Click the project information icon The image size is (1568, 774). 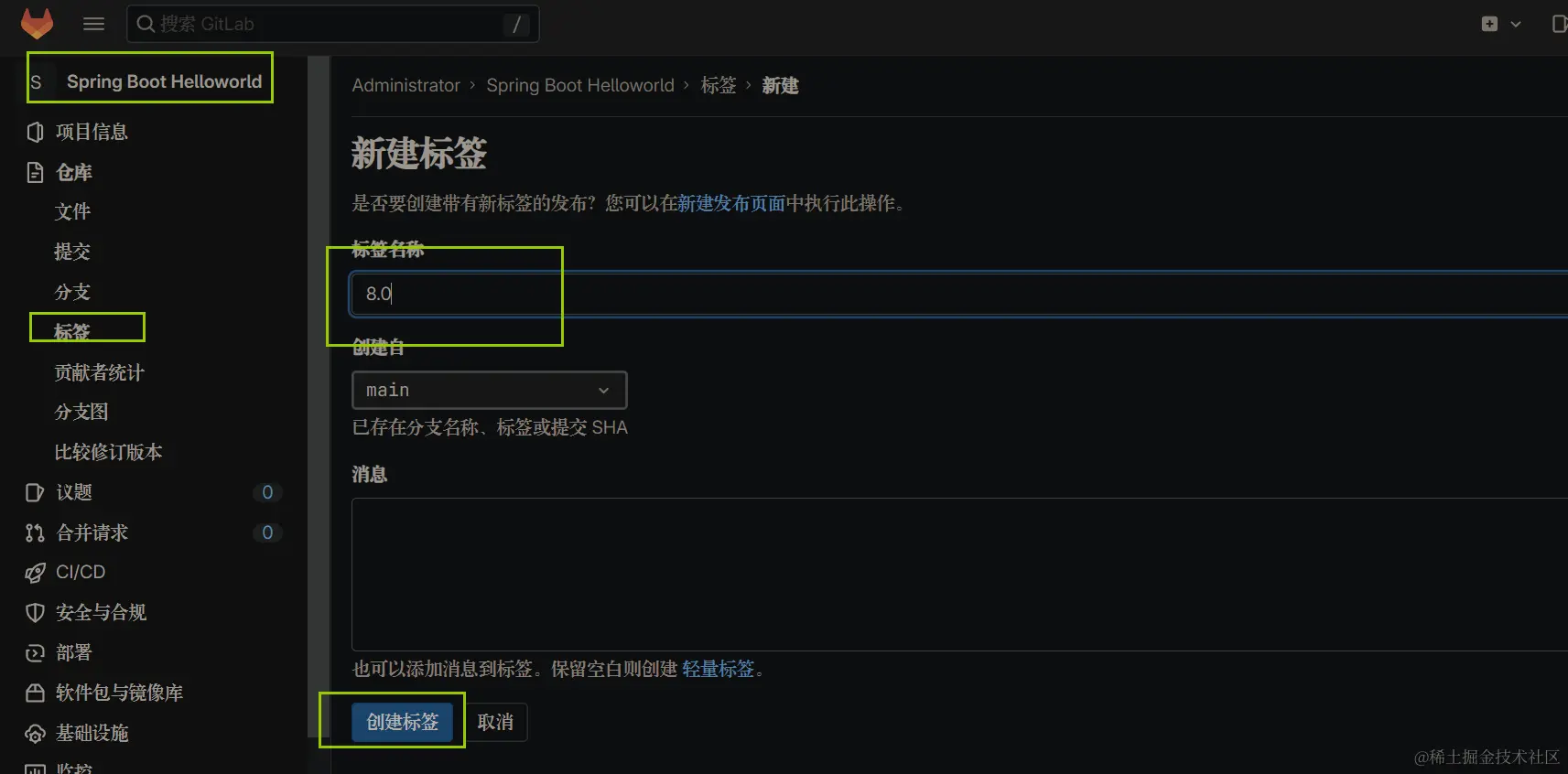pyautogui.click(x=35, y=132)
